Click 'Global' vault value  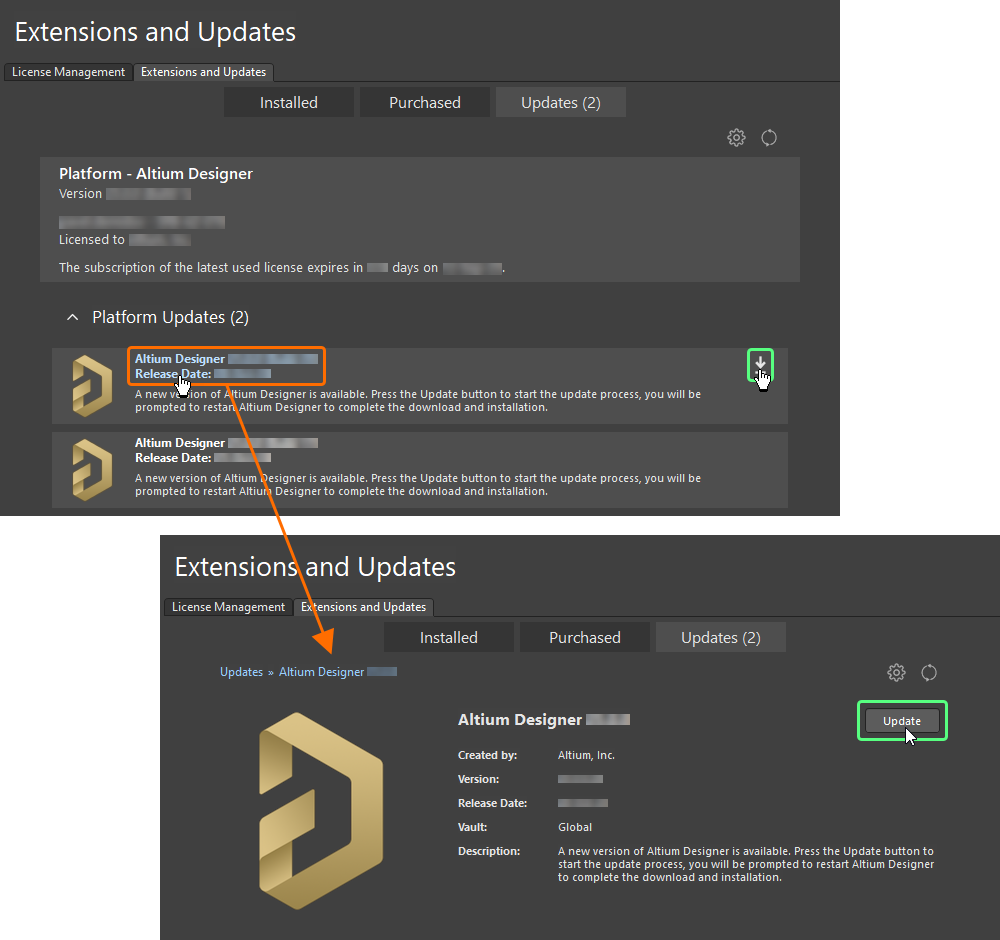coord(575,827)
